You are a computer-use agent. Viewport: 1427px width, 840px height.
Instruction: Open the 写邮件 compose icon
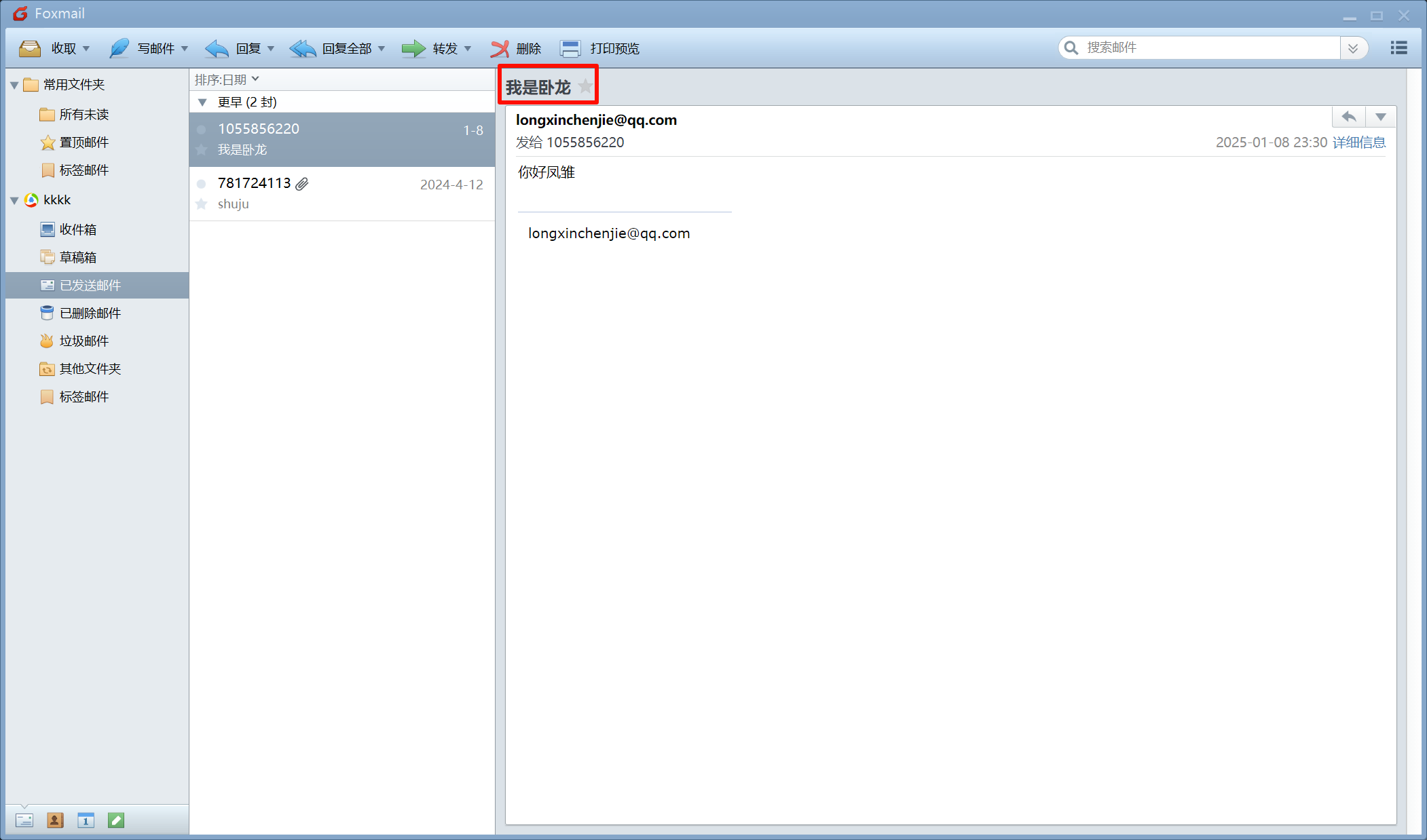[119, 48]
